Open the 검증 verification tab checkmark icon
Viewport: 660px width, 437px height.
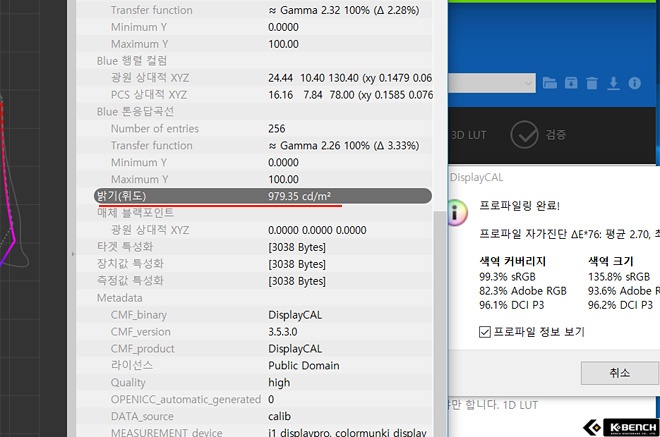524,135
